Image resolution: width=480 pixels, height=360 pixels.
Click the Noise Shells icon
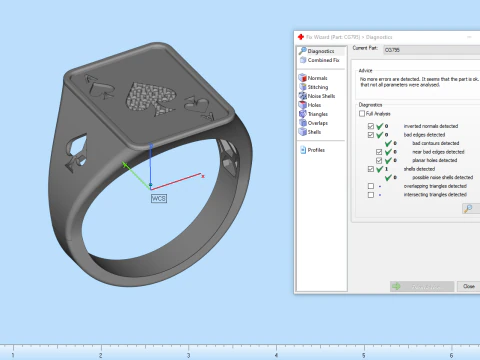(x=302, y=96)
